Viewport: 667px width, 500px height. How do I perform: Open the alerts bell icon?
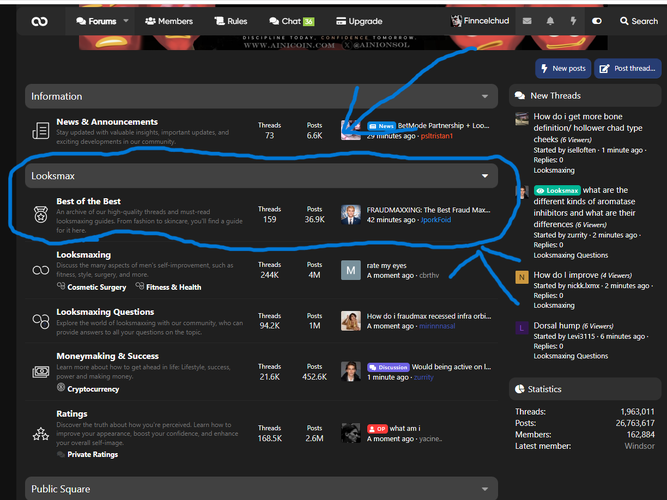[550, 21]
